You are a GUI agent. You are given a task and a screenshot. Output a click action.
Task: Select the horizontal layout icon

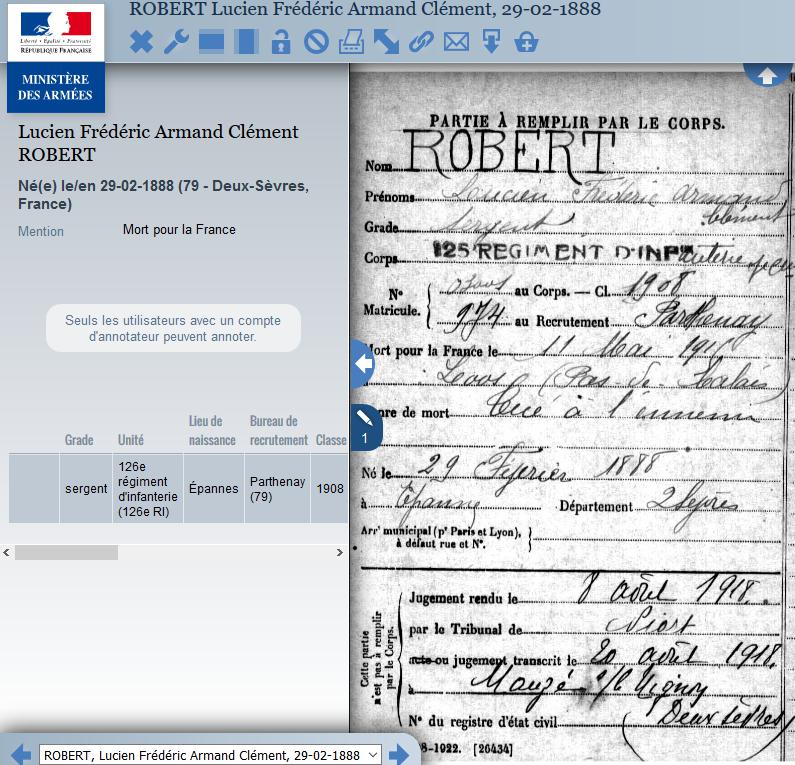(211, 42)
